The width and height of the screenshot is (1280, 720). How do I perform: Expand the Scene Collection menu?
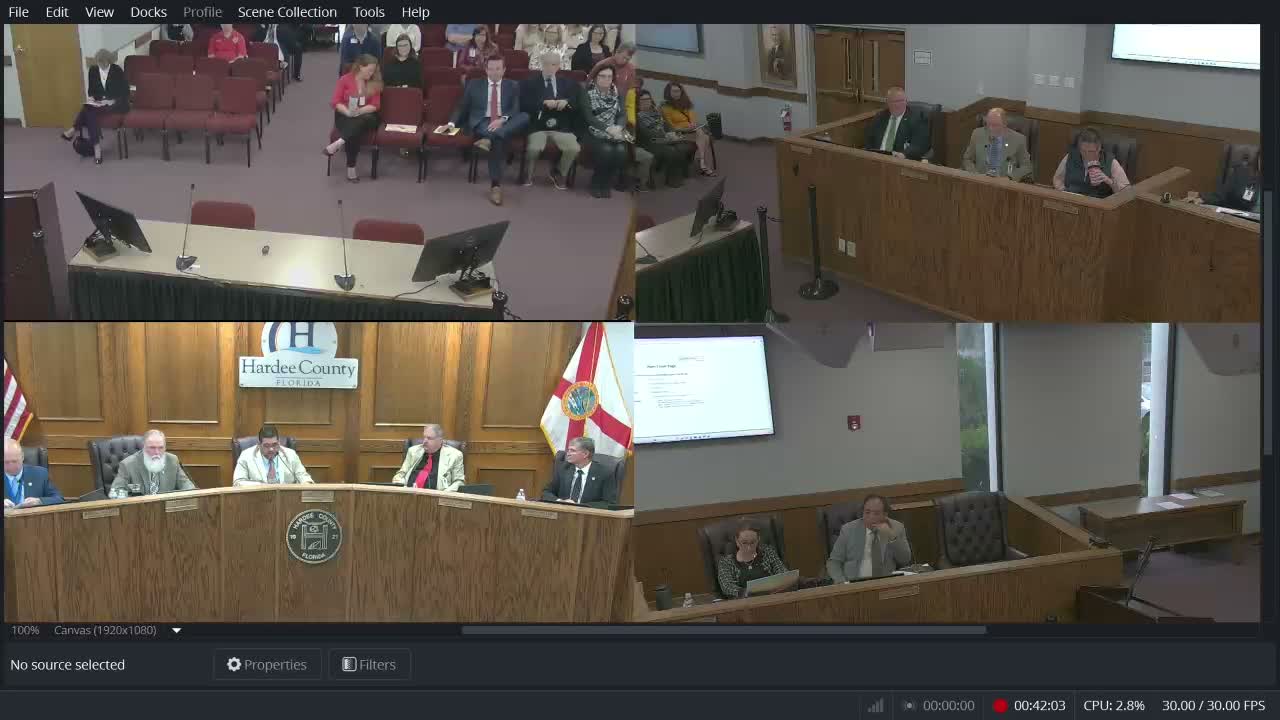[287, 12]
